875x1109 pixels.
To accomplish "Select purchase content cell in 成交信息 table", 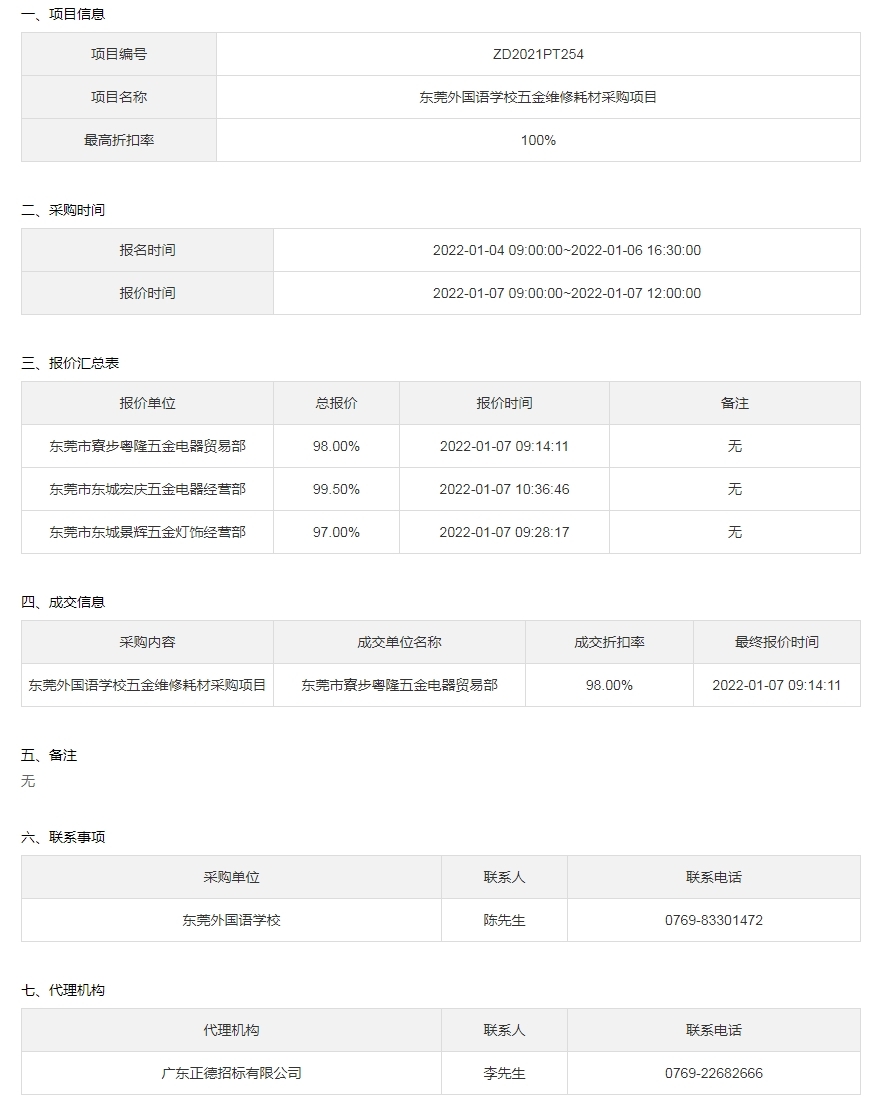I will tap(147, 685).
